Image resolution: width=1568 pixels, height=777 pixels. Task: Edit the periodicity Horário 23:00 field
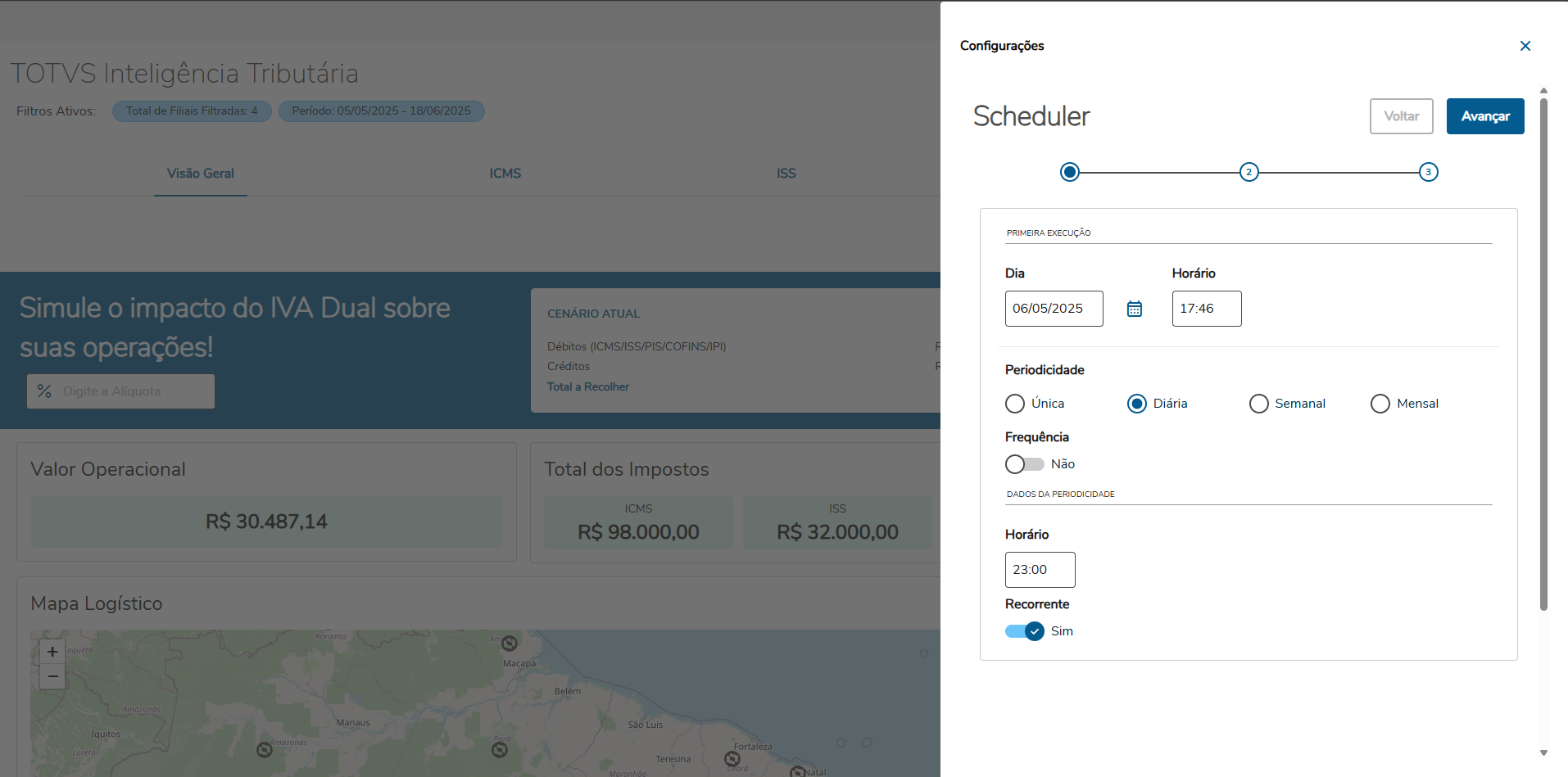tap(1040, 570)
